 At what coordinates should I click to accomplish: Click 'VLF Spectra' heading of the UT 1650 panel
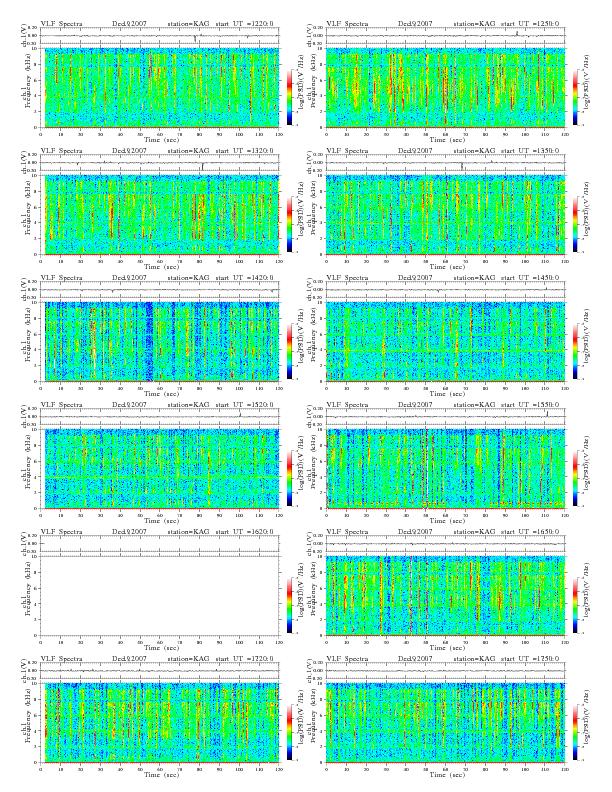pos(347,532)
